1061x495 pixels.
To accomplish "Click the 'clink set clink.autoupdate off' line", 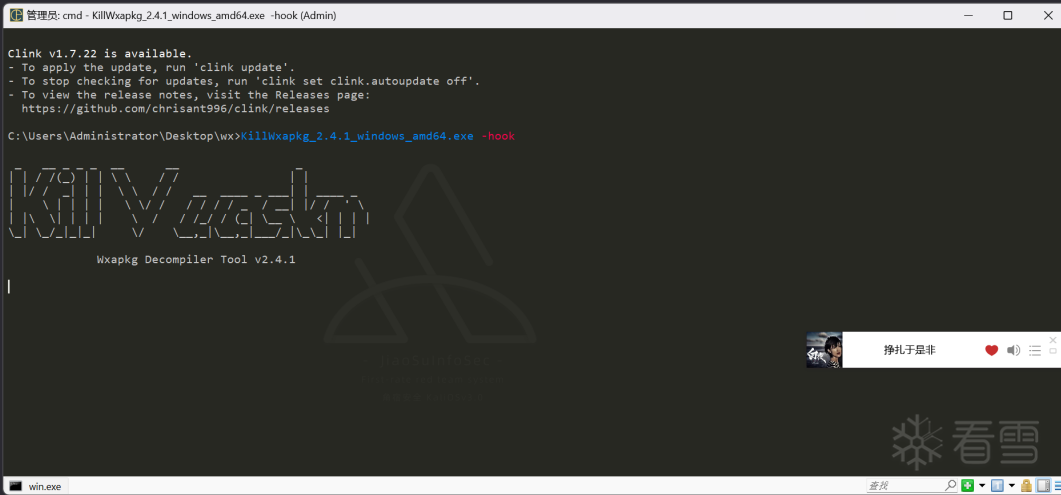I will click(244, 81).
